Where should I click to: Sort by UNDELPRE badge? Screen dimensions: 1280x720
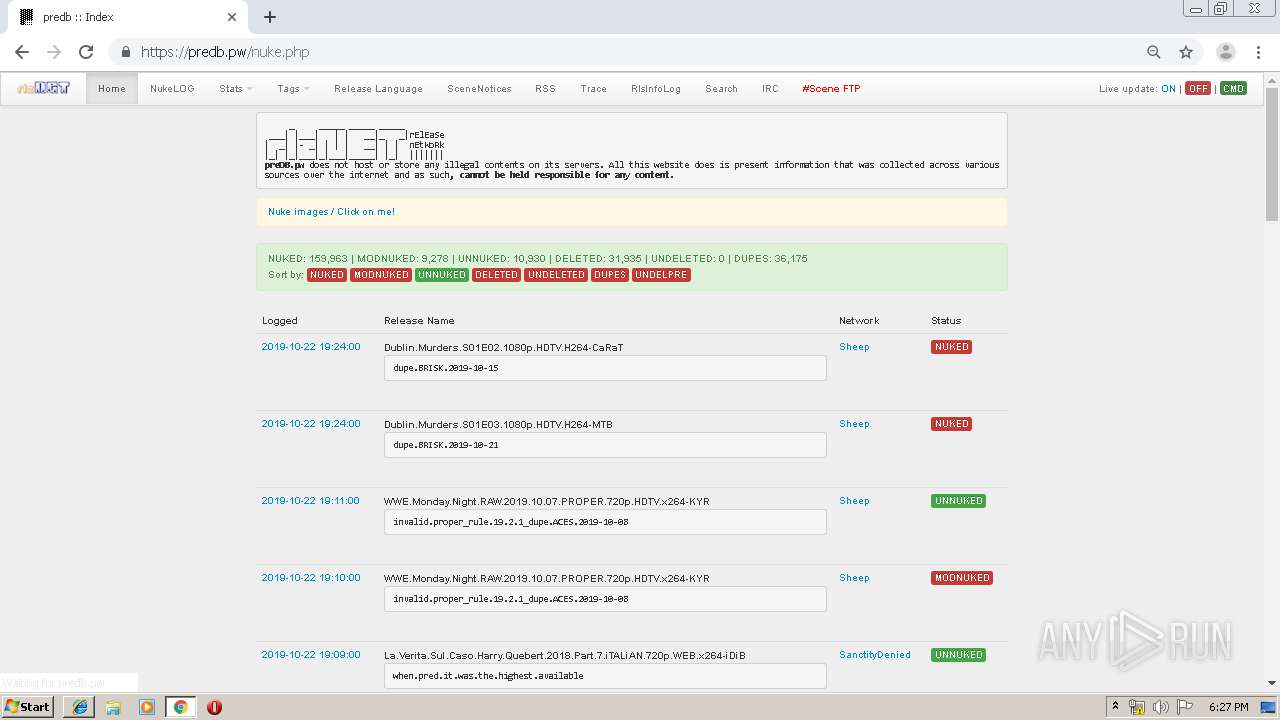tap(661, 275)
